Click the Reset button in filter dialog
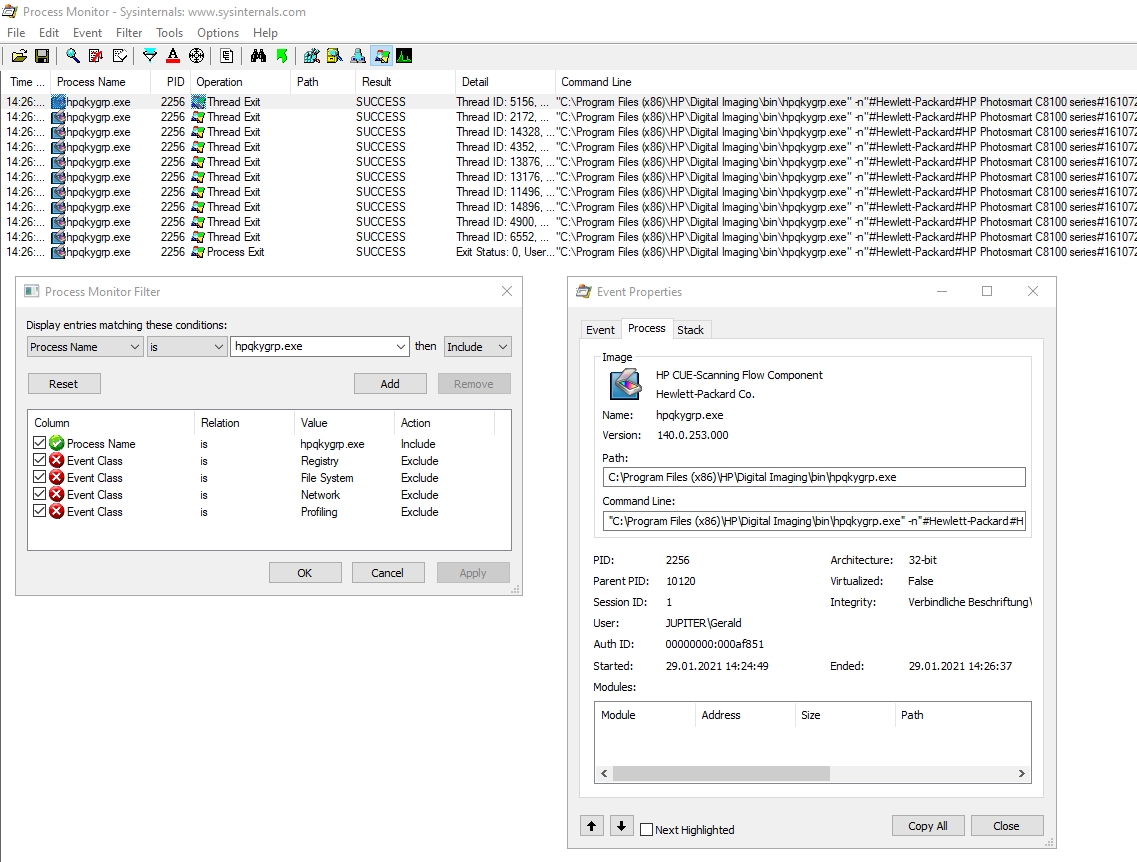The height and width of the screenshot is (862, 1137). point(64,384)
